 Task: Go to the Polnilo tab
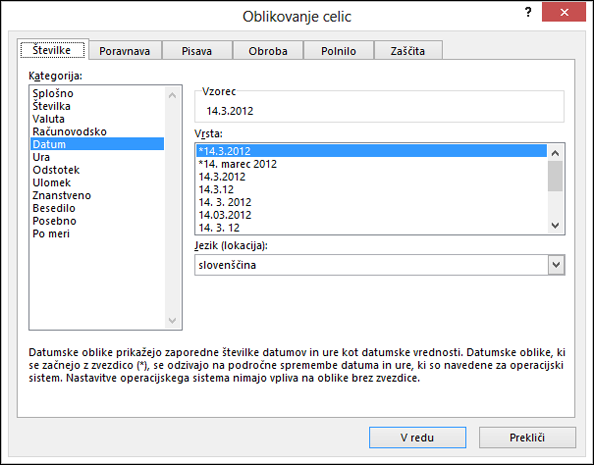[x=338, y=51]
